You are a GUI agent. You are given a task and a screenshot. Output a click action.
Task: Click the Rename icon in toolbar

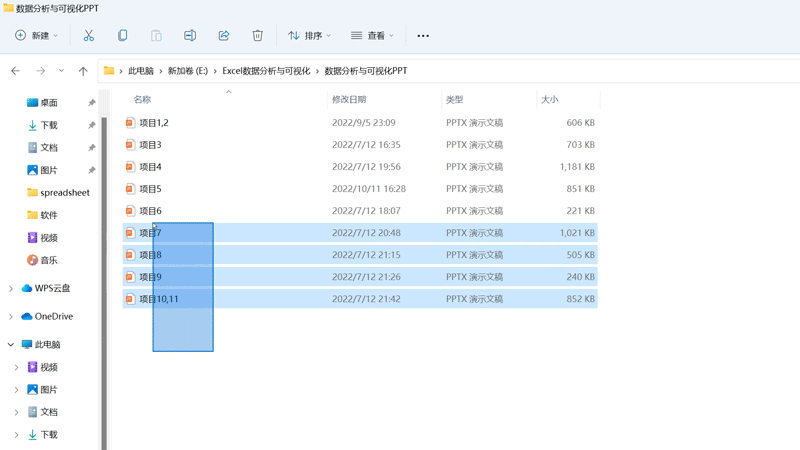[x=190, y=35]
